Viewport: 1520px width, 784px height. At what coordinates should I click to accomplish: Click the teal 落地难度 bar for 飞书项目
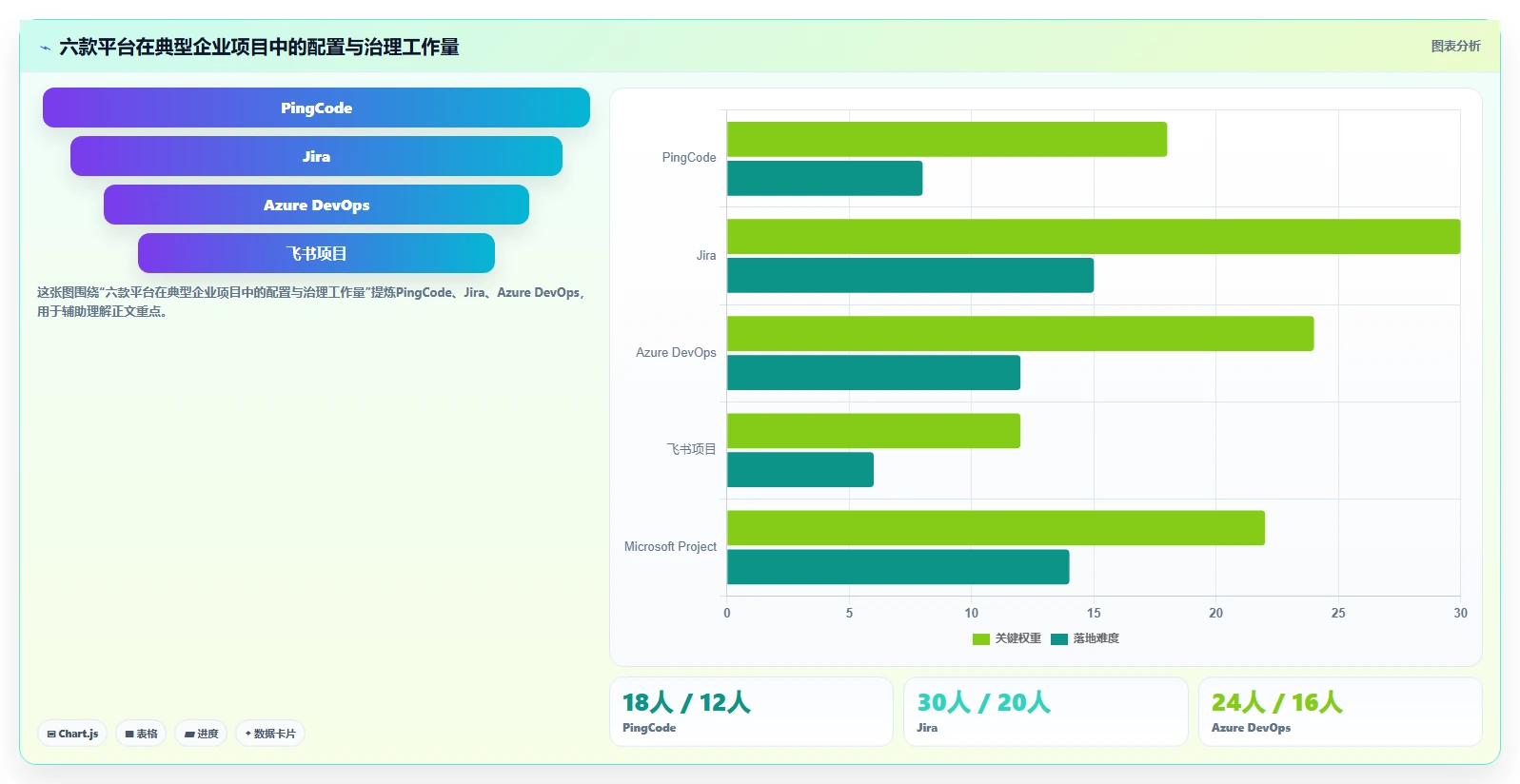[800, 469]
